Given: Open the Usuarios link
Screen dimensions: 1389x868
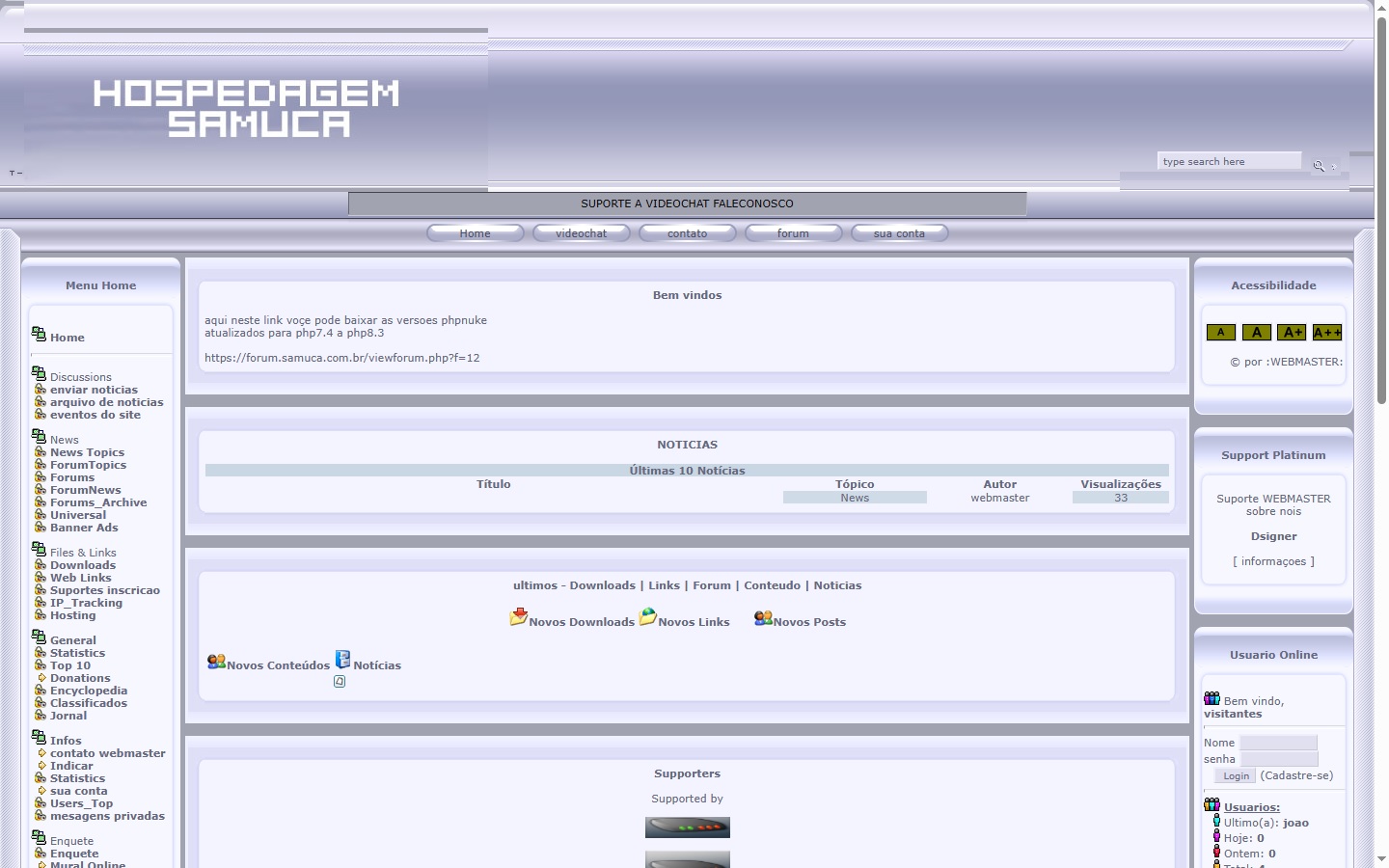Looking at the screenshot, I should pos(1252,808).
